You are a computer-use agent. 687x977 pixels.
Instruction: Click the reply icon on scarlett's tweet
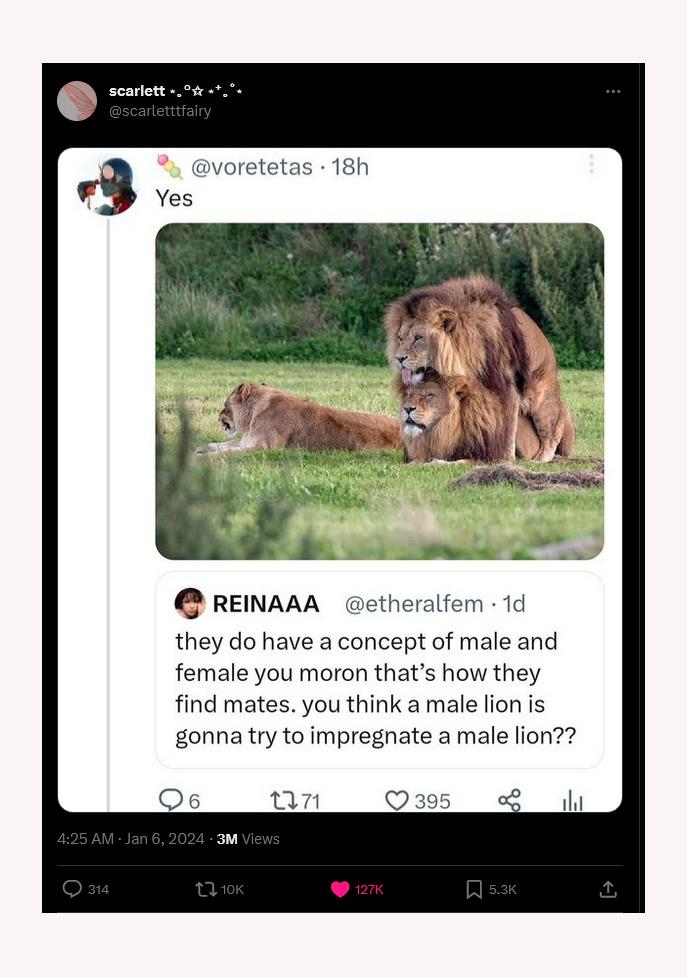click(x=72, y=889)
